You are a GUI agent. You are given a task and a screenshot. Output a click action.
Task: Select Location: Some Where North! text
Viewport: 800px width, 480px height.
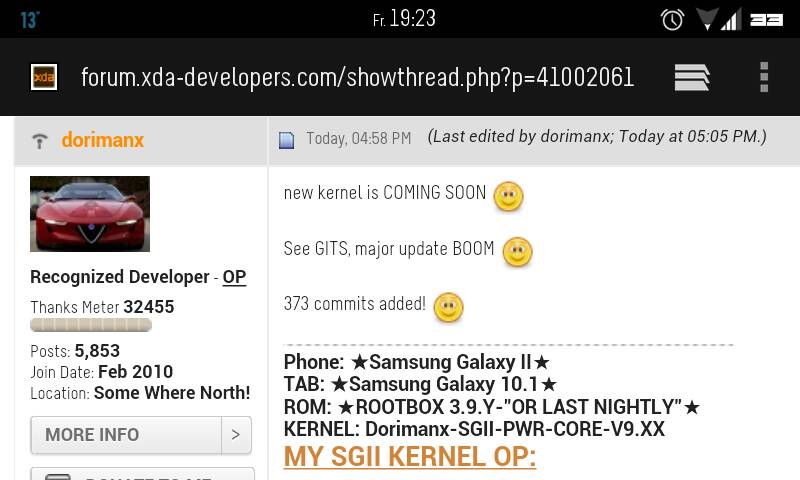(140, 393)
